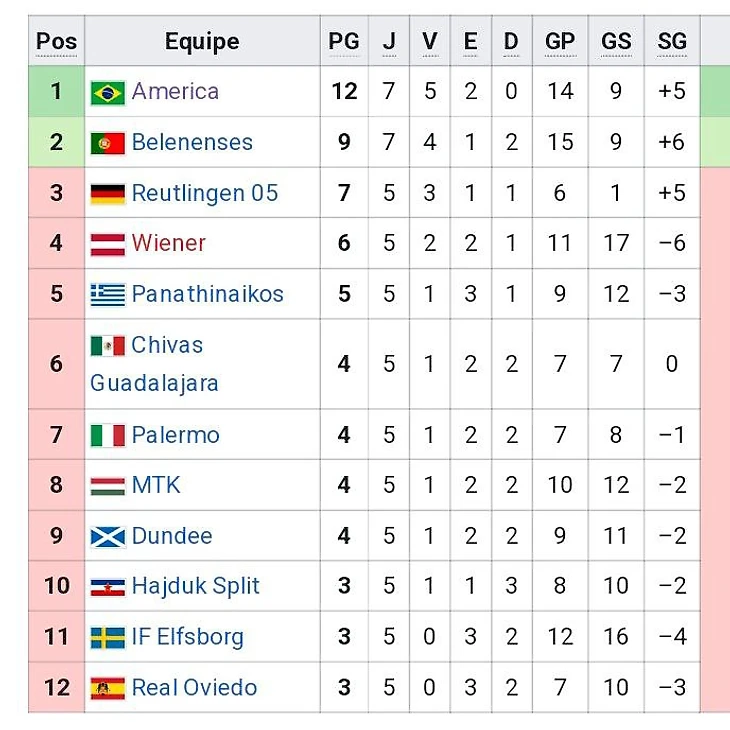
Task: Follow the red Wiener link
Action: (168, 243)
